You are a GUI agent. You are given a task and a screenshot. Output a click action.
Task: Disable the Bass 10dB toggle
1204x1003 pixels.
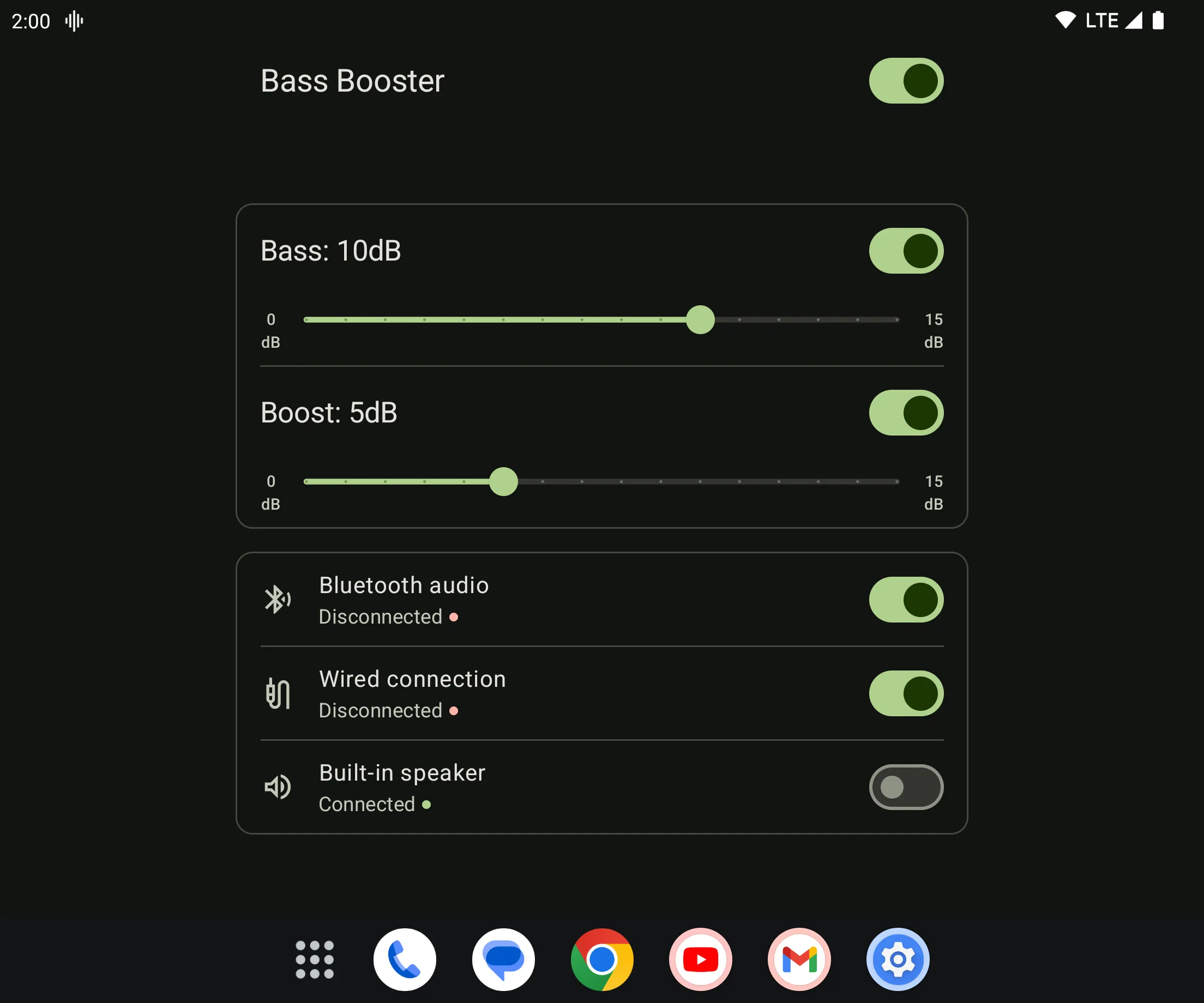[x=904, y=251]
